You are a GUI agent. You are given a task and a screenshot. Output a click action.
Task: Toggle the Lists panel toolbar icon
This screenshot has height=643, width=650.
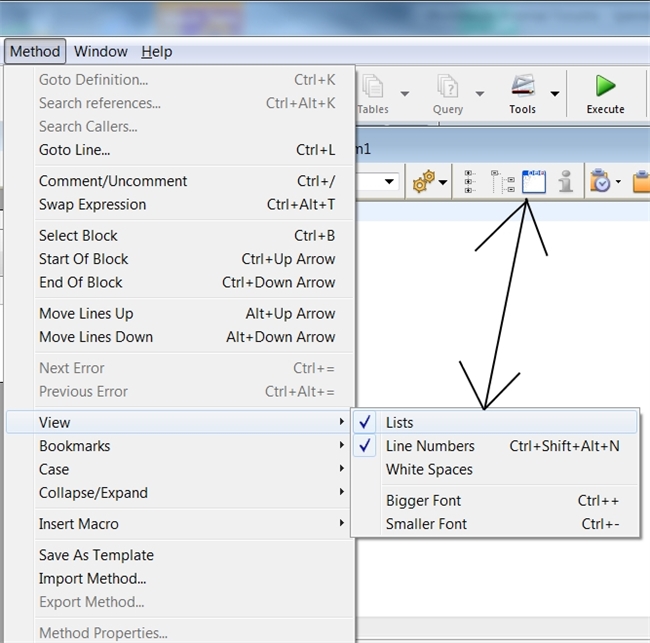click(x=533, y=181)
